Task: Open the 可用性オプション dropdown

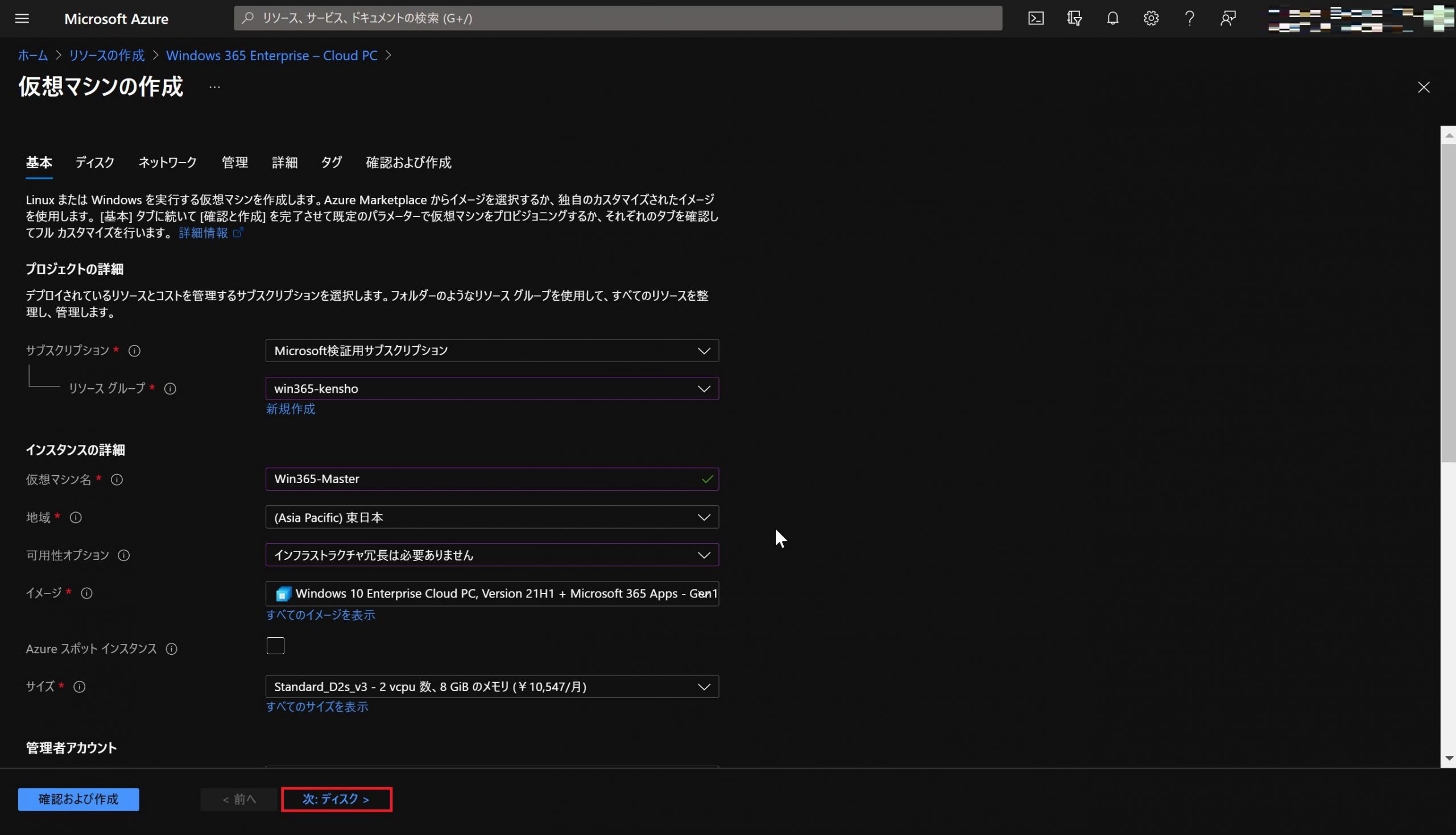Action: [x=491, y=555]
